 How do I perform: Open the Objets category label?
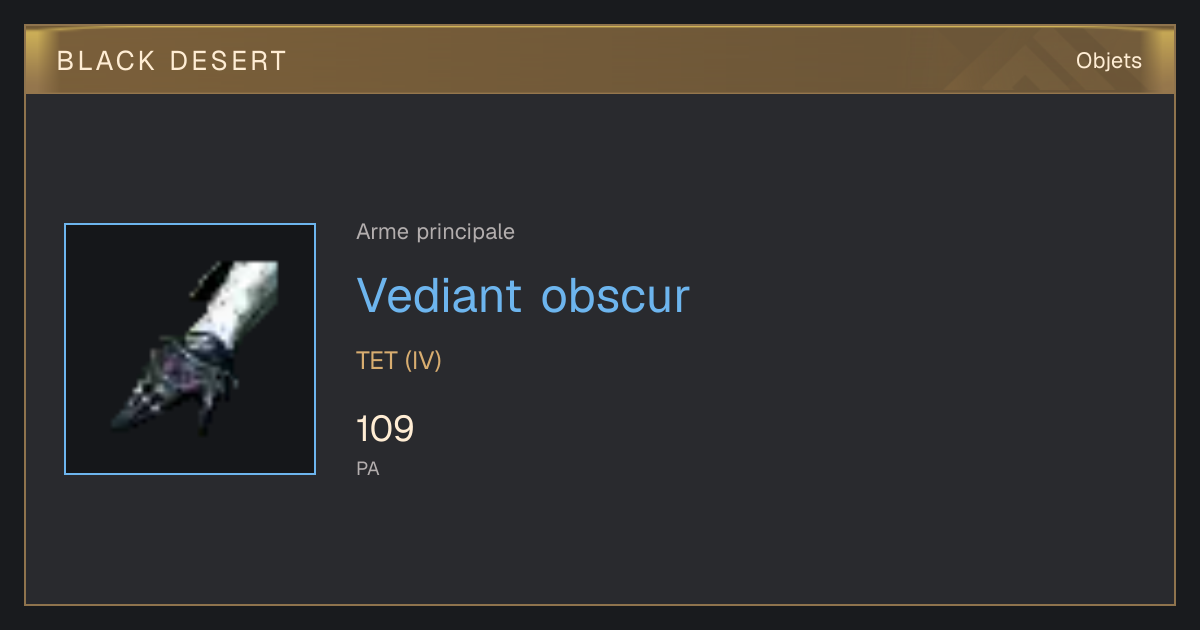click(x=1109, y=61)
